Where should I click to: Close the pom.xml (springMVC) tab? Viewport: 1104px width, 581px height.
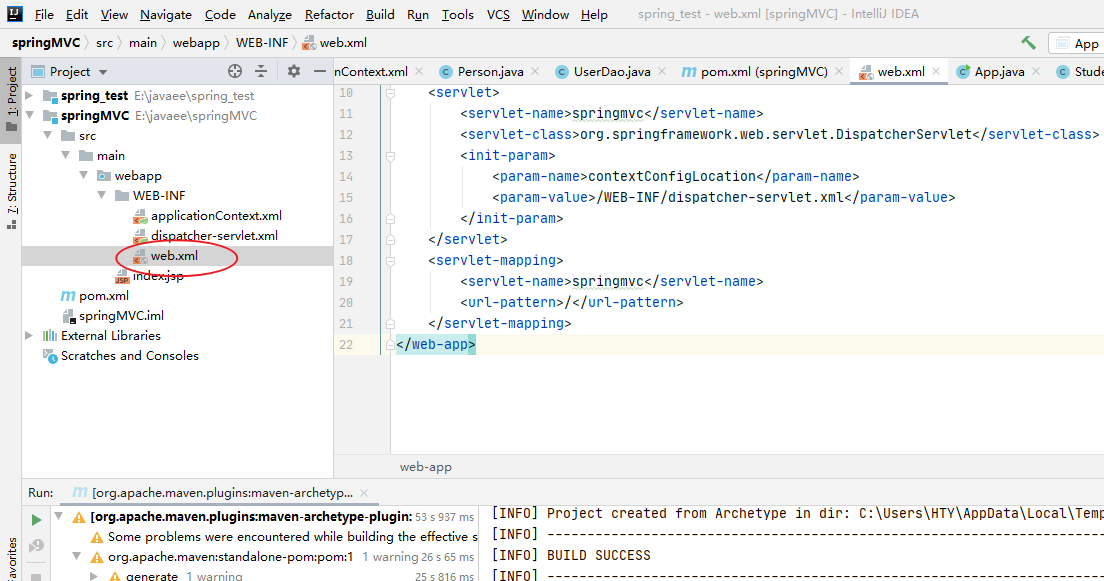tap(839, 71)
